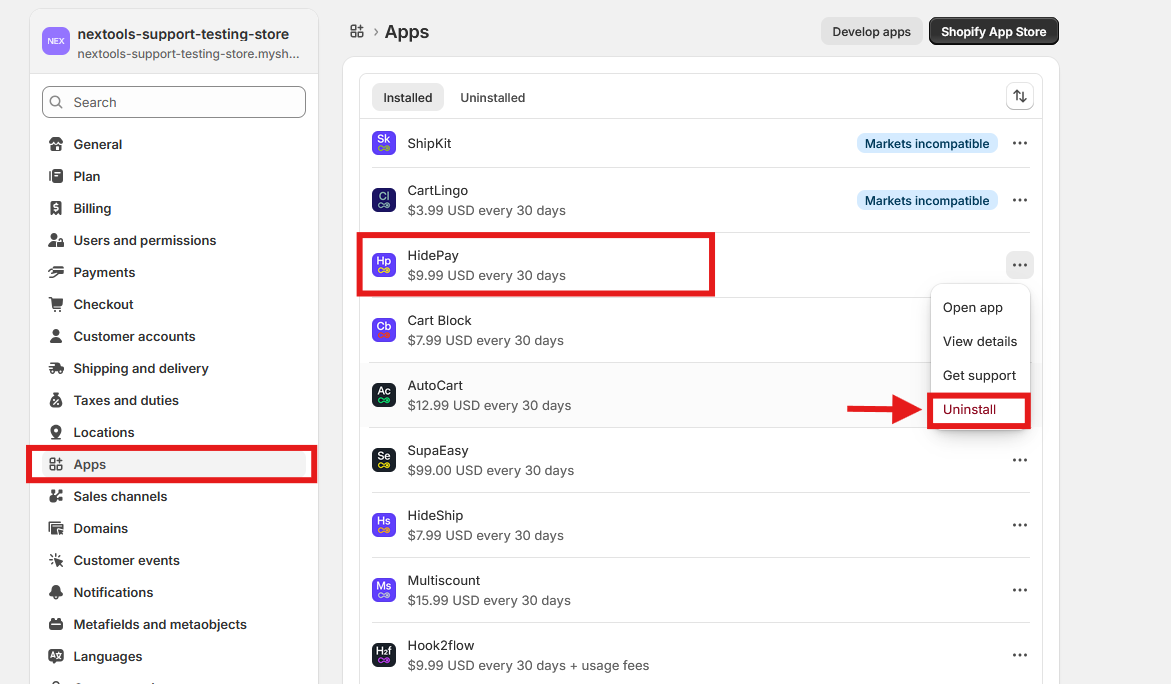Viewport: 1171px width, 684px height.
Task: Open the Shopify App Store button
Action: pyautogui.click(x=993, y=32)
